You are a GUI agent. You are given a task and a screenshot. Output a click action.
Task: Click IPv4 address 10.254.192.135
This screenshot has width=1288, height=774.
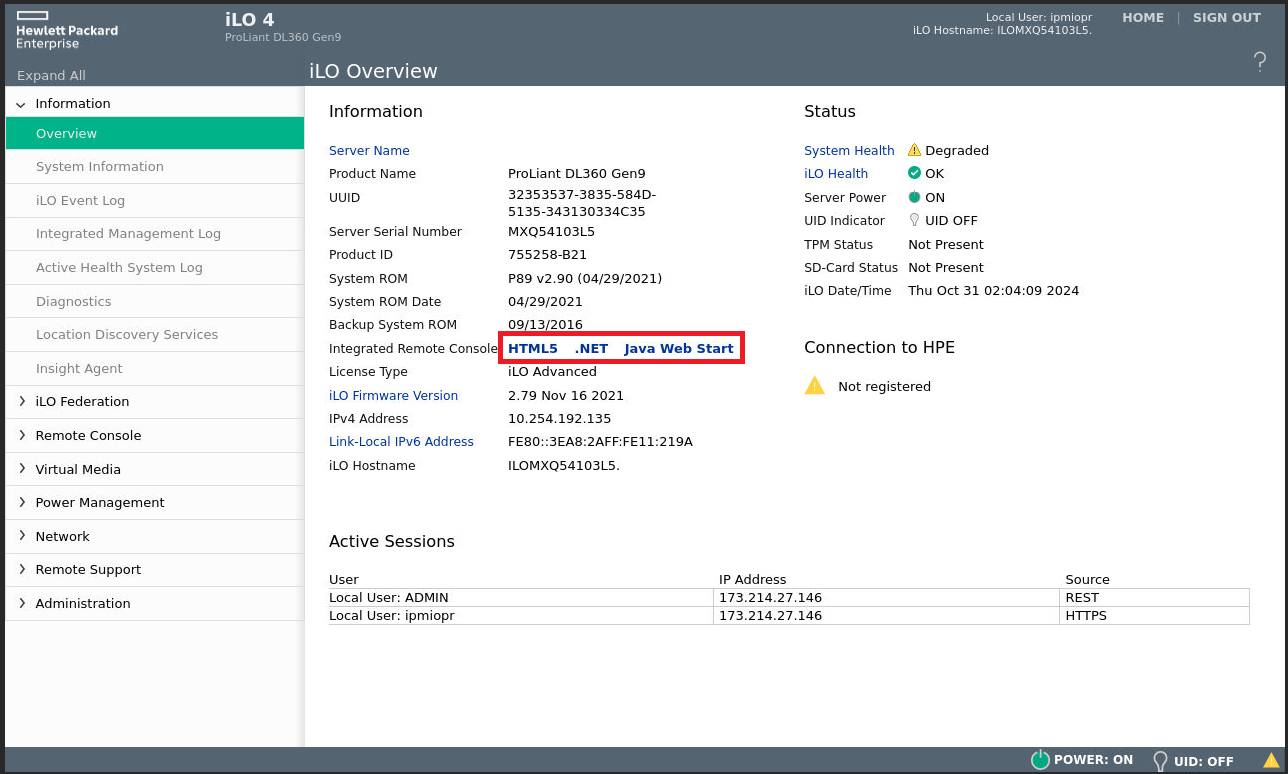559,418
